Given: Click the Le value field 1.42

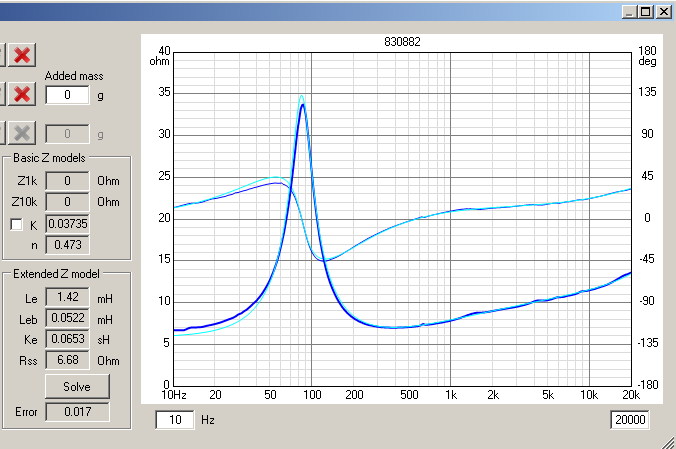Looking at the screenshot, I should point(67,297).
